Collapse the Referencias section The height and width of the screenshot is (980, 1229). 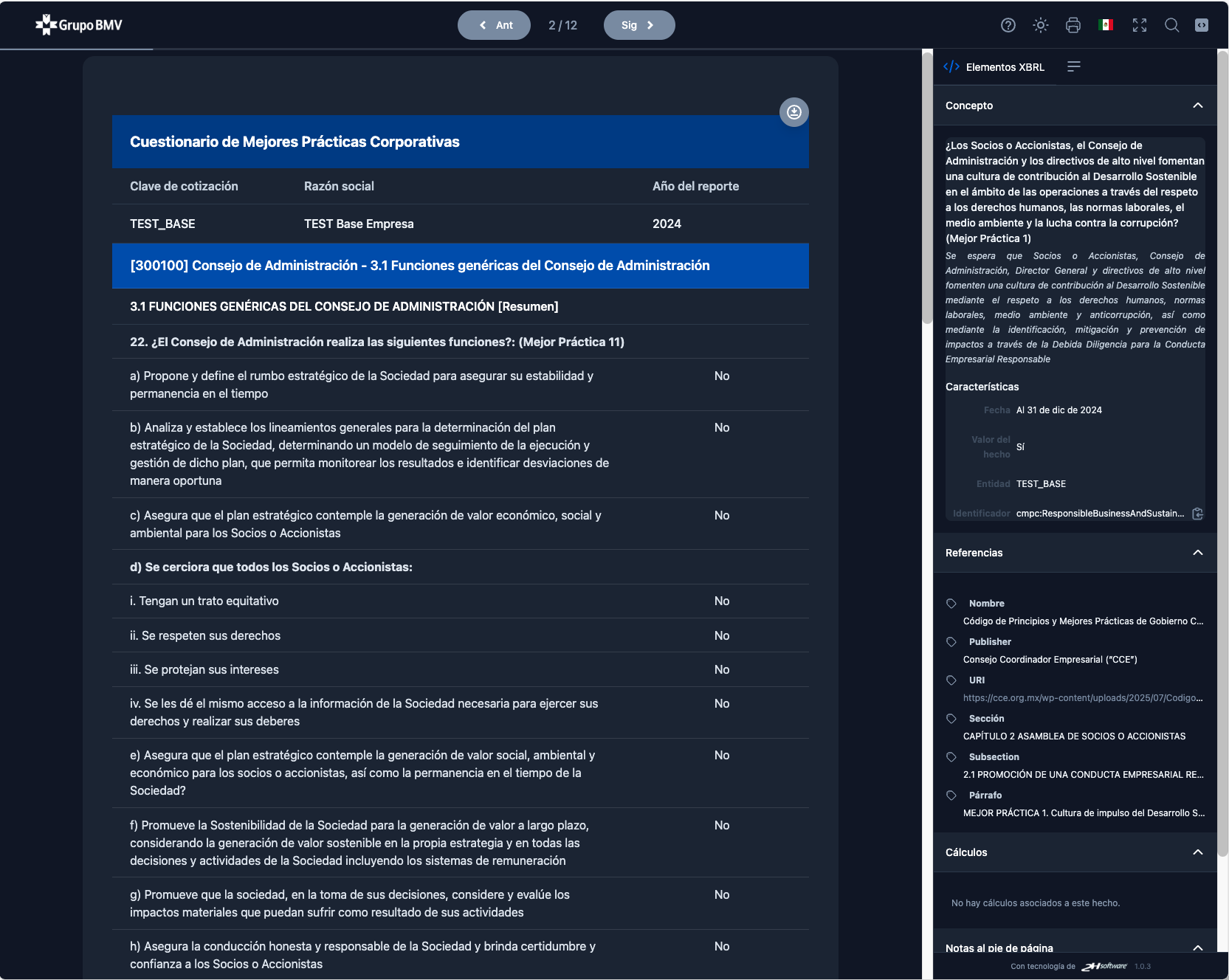click(1197, 553)
